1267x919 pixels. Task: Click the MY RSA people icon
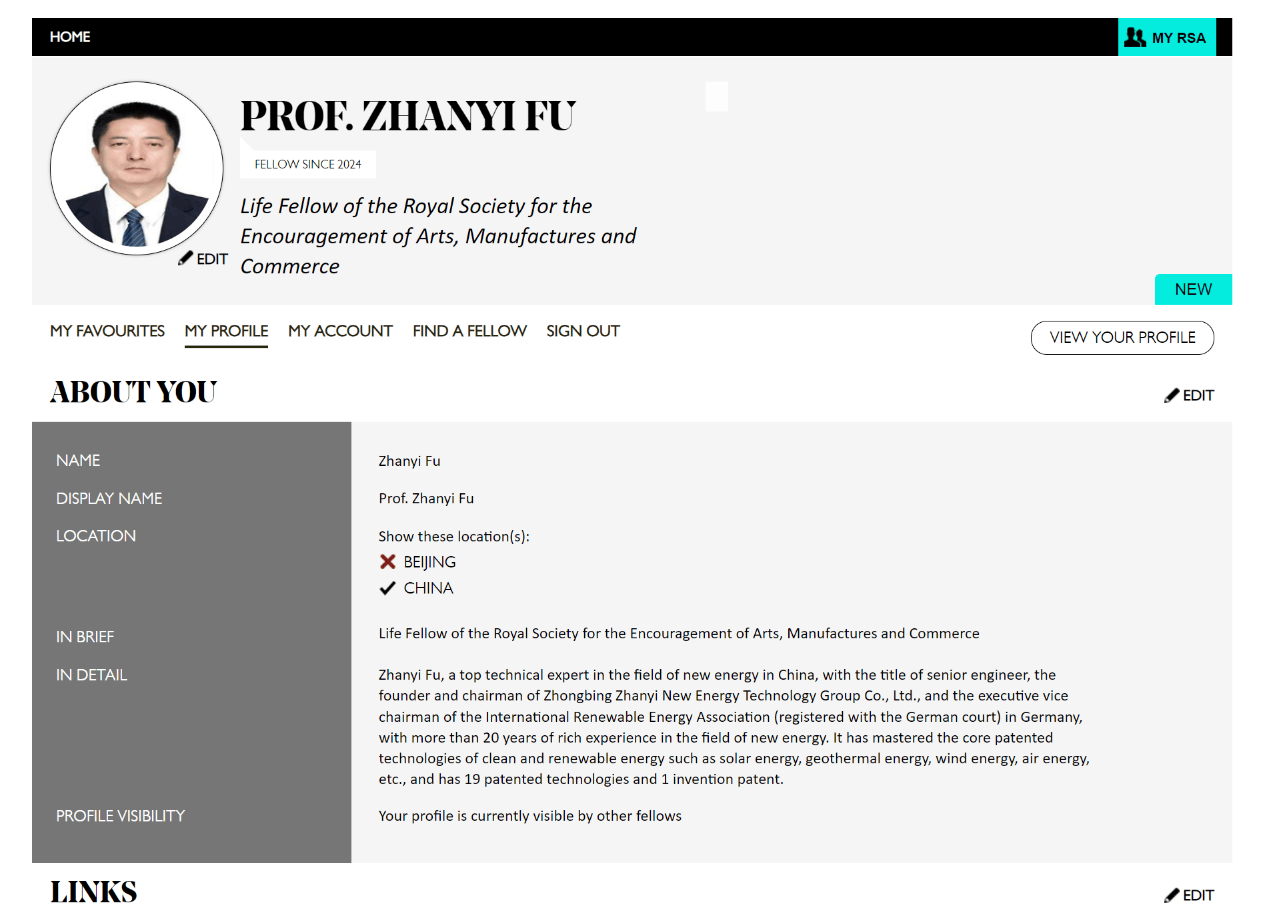[x=1134, y=37]
